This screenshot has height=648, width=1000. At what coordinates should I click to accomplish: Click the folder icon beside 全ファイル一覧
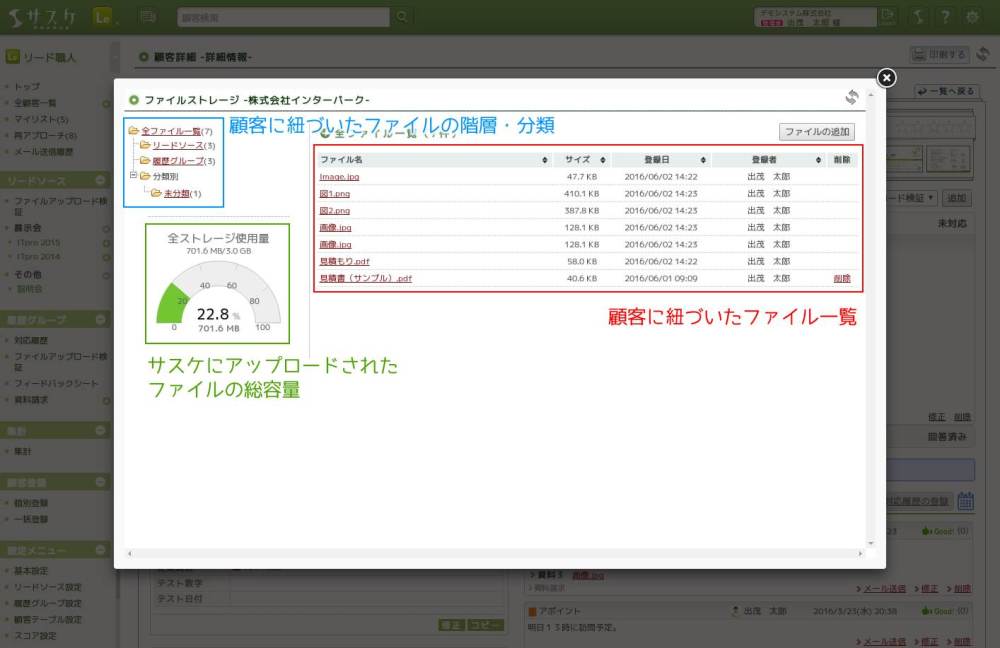133,131
